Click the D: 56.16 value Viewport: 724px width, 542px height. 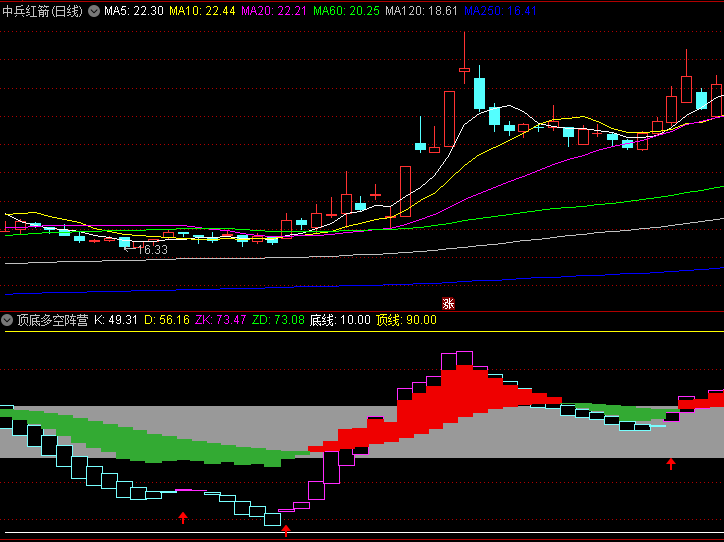pos(167,320)
